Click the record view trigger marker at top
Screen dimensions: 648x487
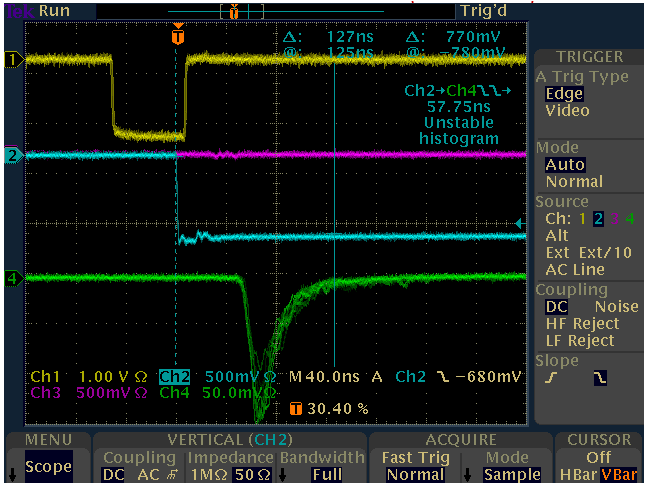point(234,12)
